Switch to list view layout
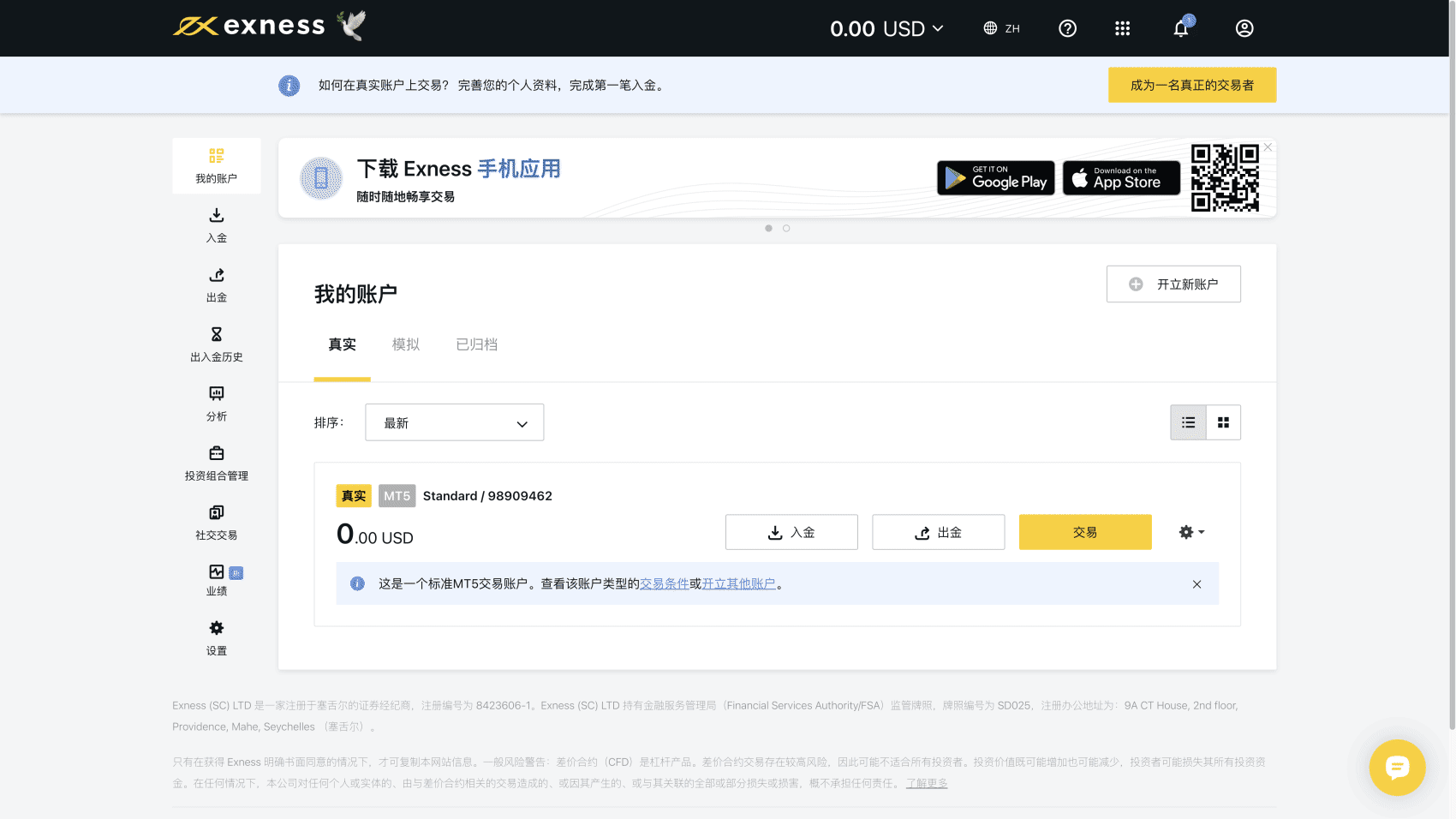The width and height of the screenshot is (1456, 819). (x=1188, y=422)
